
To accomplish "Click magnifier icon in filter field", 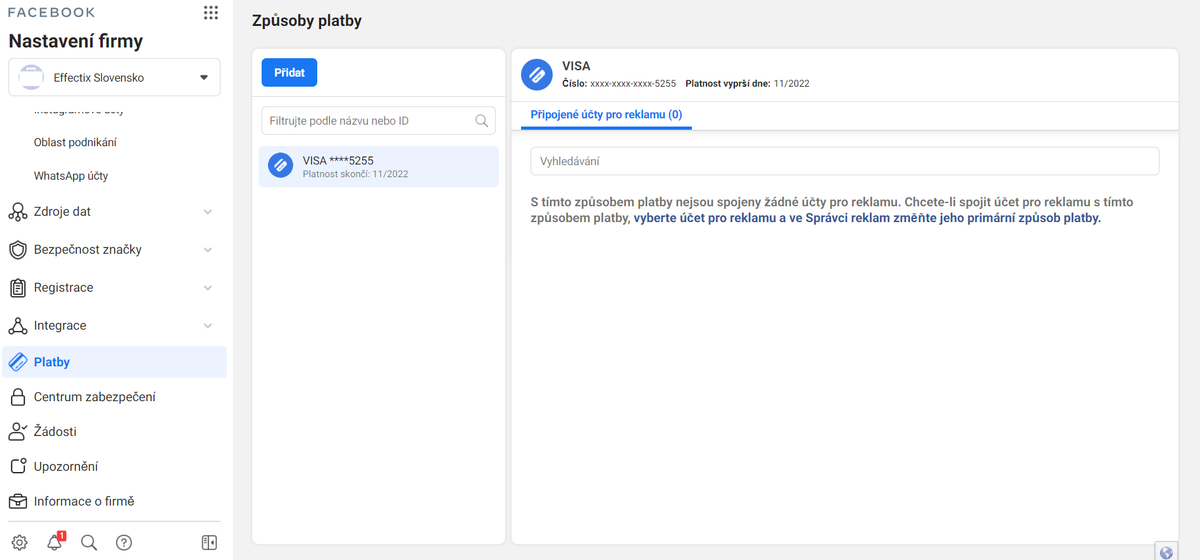I will pyautogui.click(x=482, y=121).
